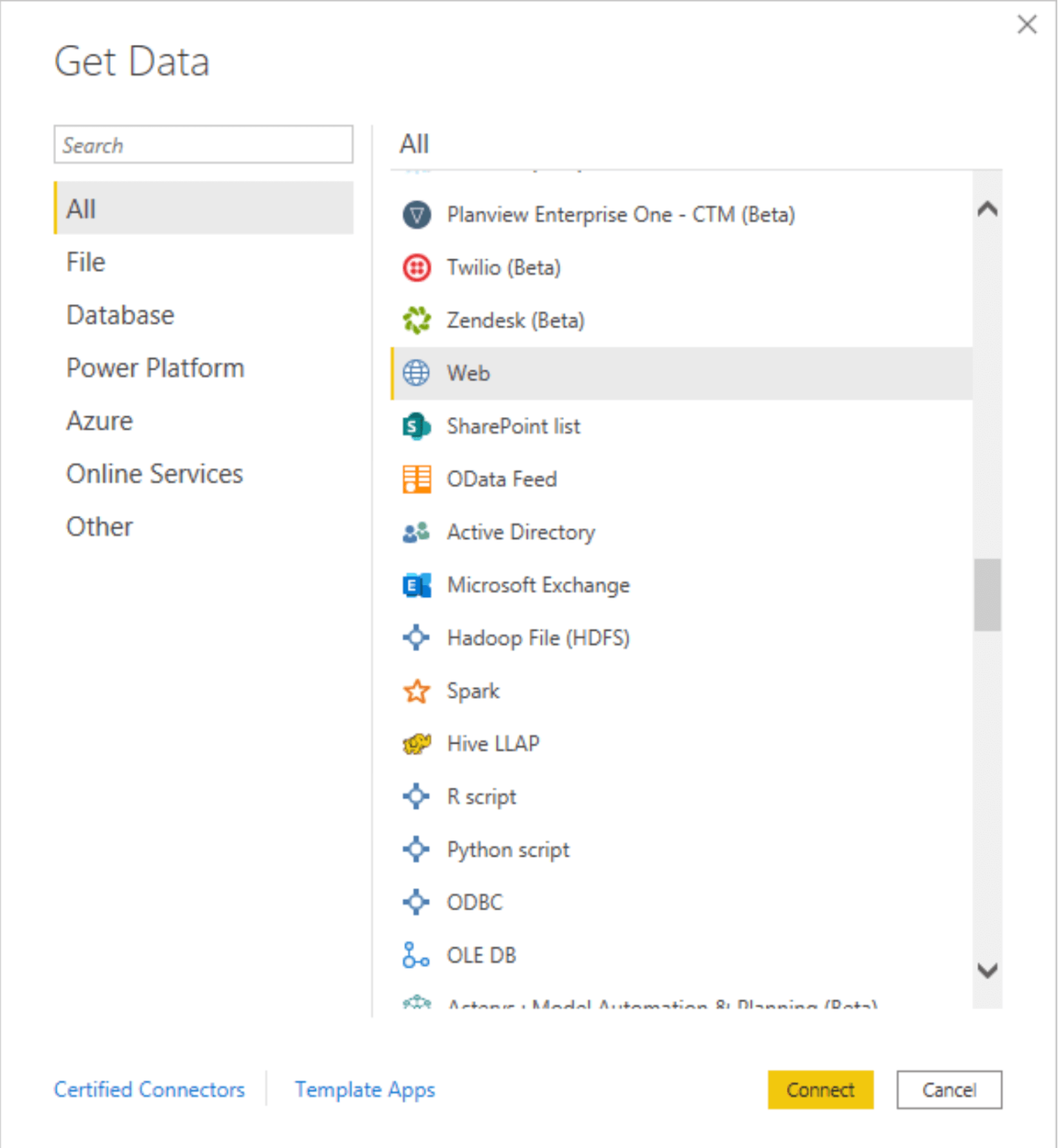This screenshot has height=1148, width=1058.
Task: Select the Zendesk (Beta) connector icon
Action: [x=416, y=320]
